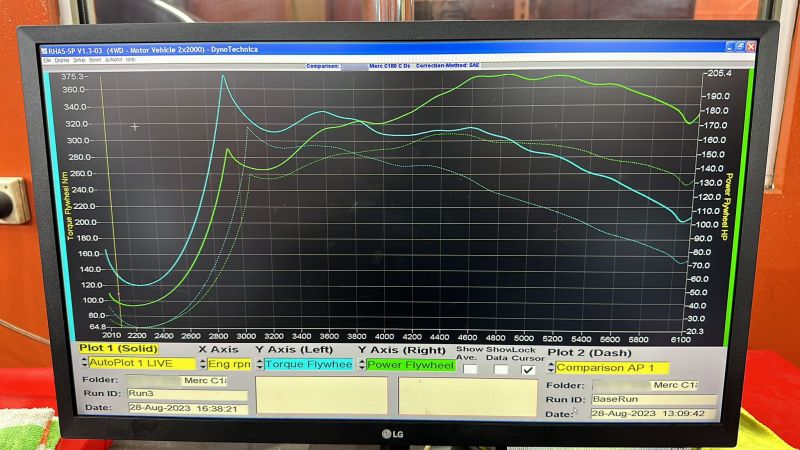Select the Torque Flywheel cyan axis field
800x450 pixels.
click(x=308, y=364)
